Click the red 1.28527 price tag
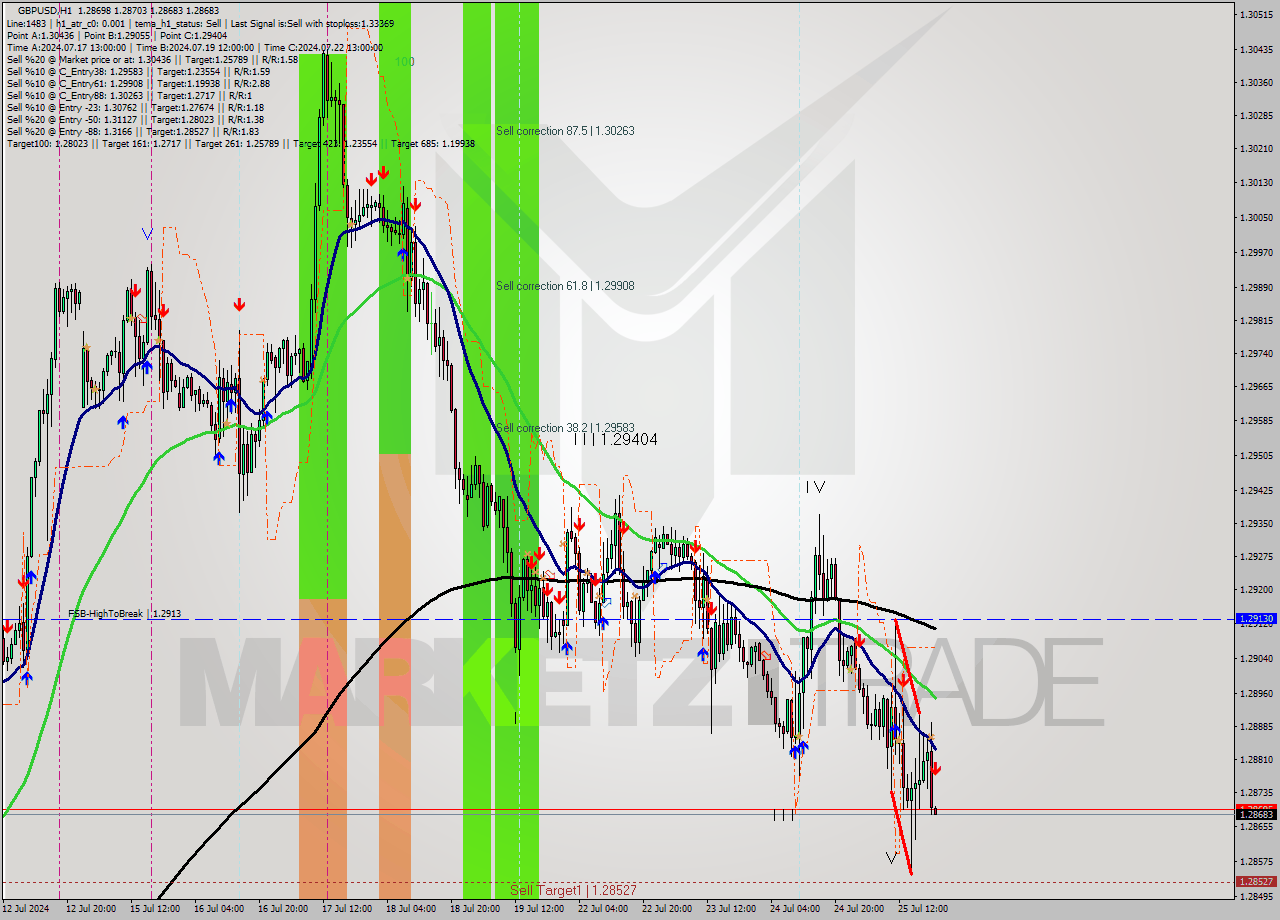Screen dimensions: 1280x920 click(x=1255, y=882)
